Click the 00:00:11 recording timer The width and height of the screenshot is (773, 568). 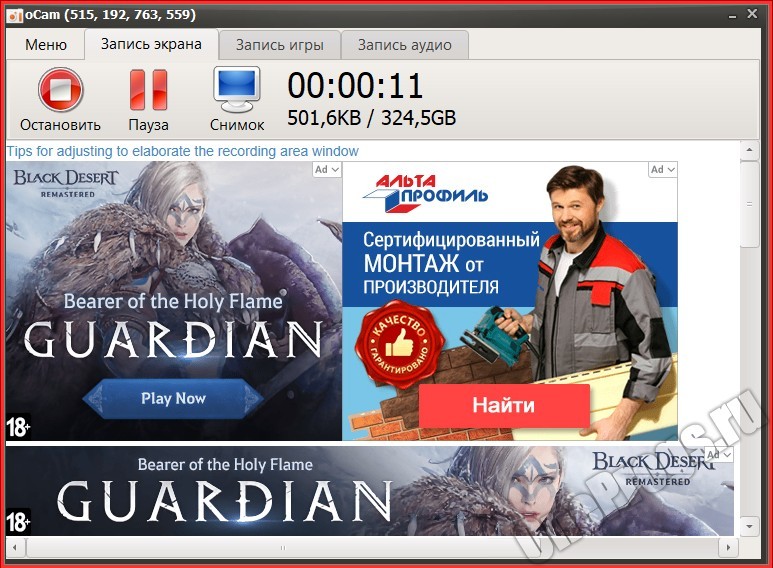tap(355, 86)
